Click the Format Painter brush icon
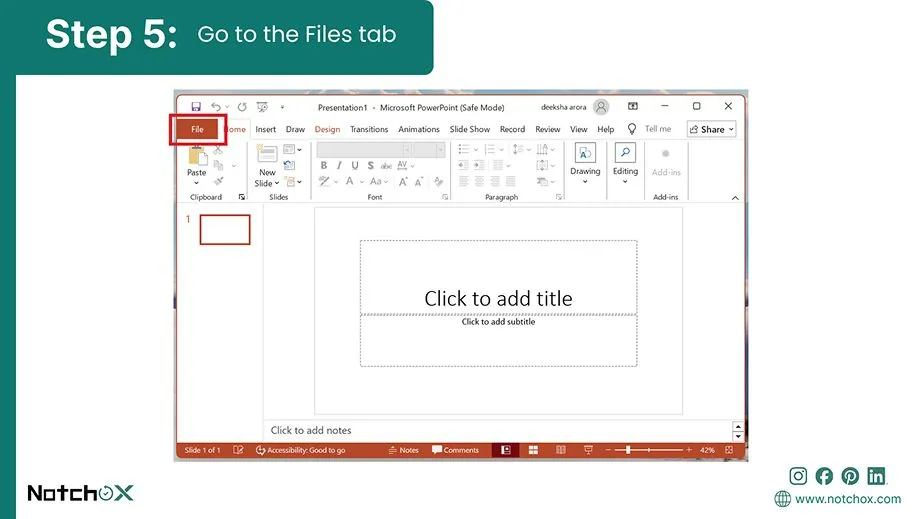 pos(218,180)
